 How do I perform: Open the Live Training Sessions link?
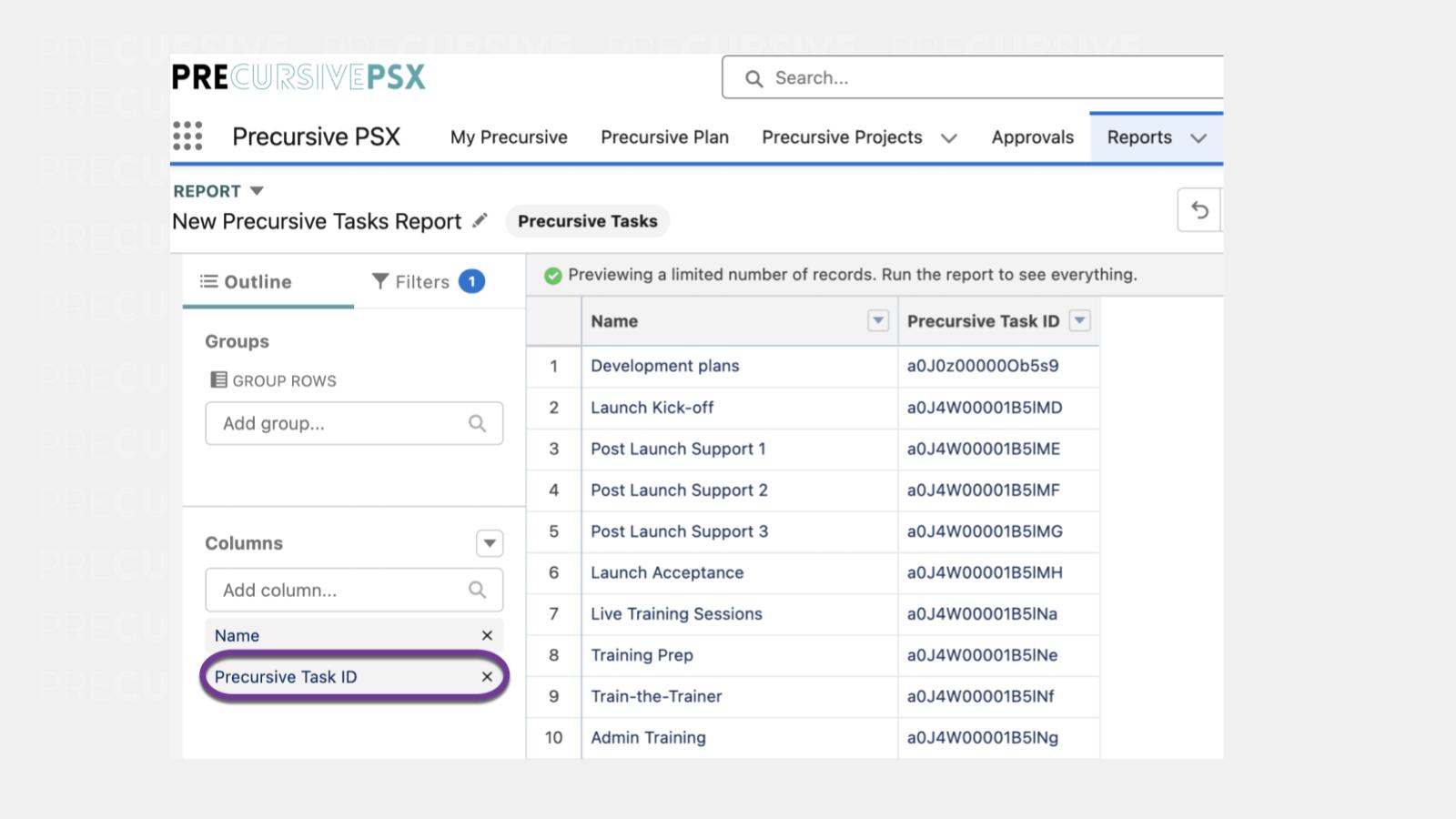(676, 614)
